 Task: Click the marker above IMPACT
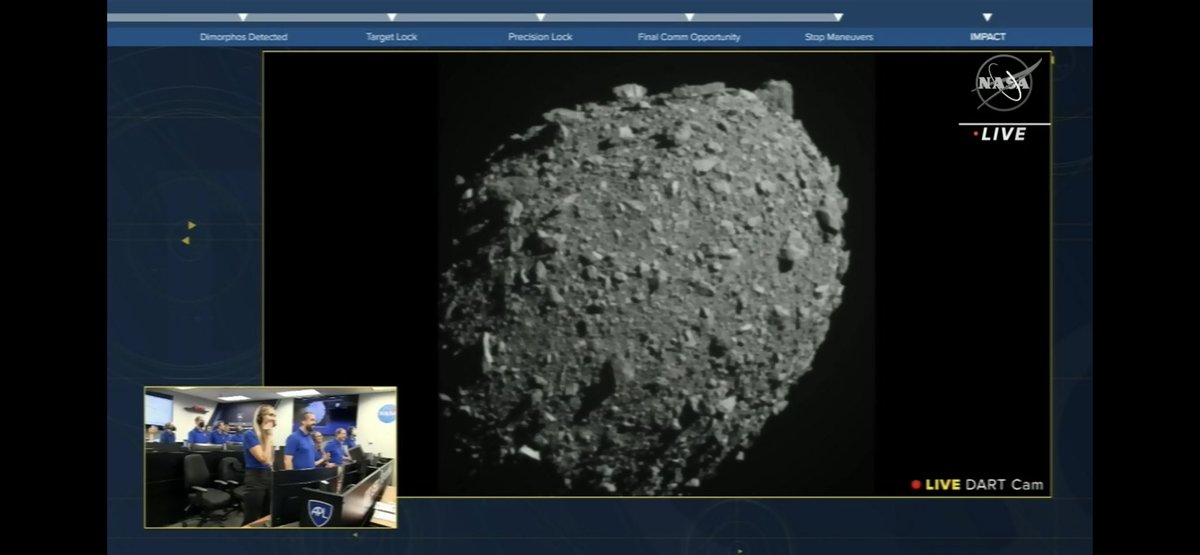tap(987, 17)
